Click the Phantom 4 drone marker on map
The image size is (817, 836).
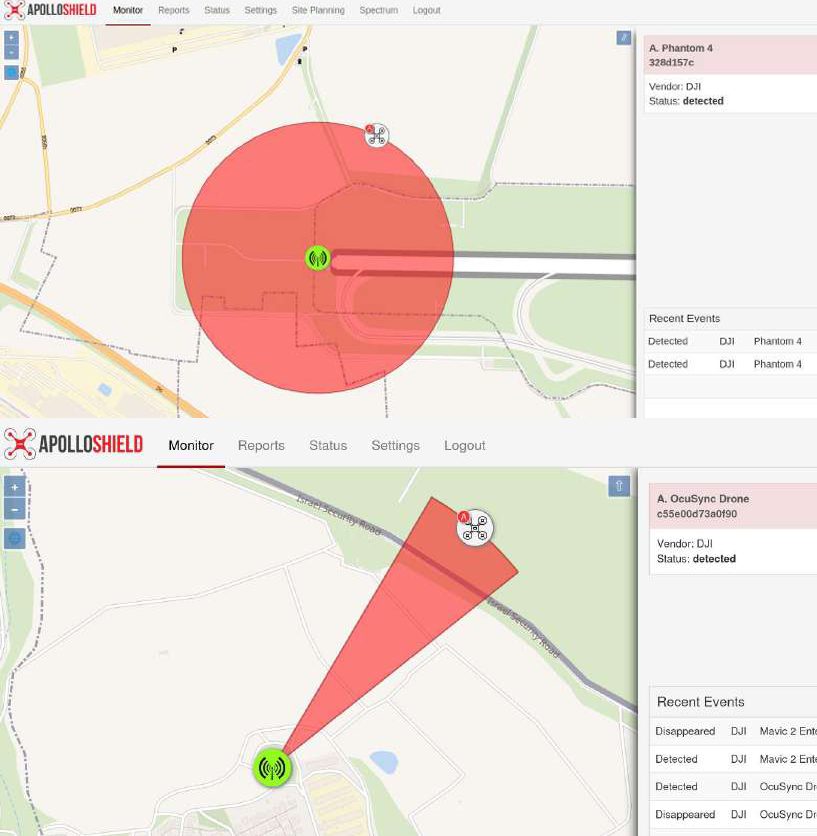point(377,136)
